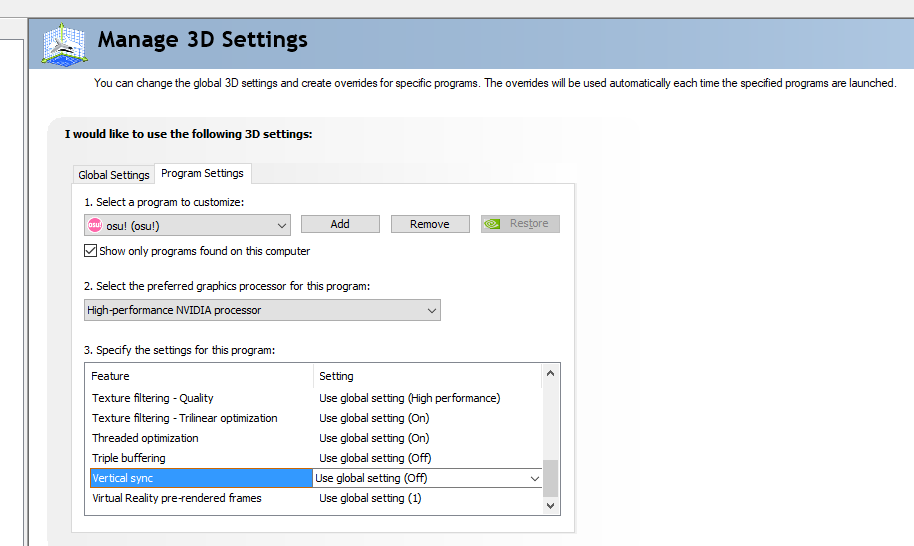Open the Vertical sync setting dropdown
914x546 pixels.
pos(535,478)
